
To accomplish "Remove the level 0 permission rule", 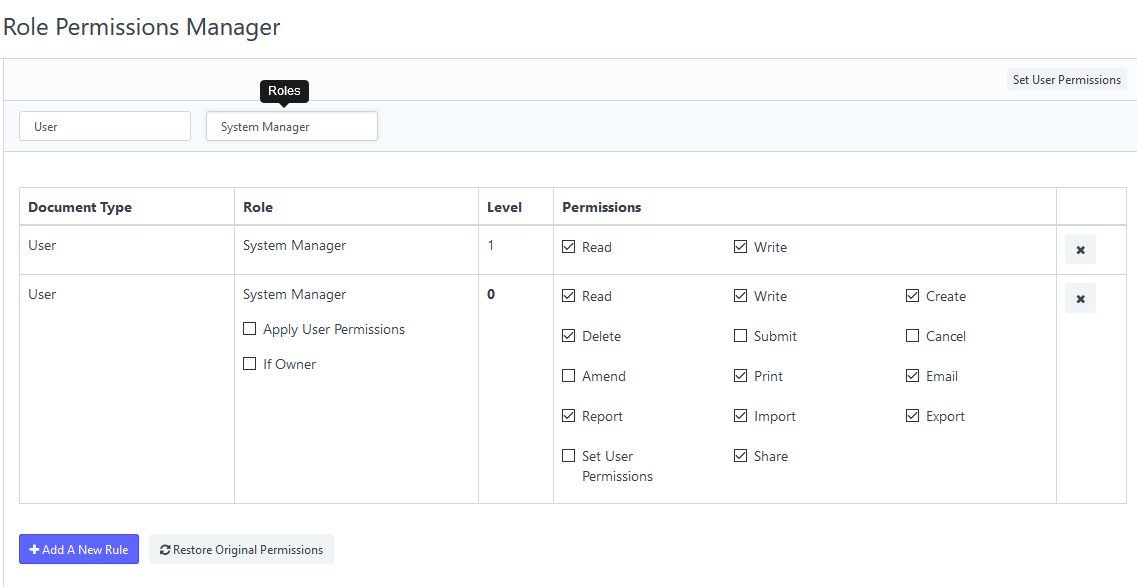I will coord(1080,298).
